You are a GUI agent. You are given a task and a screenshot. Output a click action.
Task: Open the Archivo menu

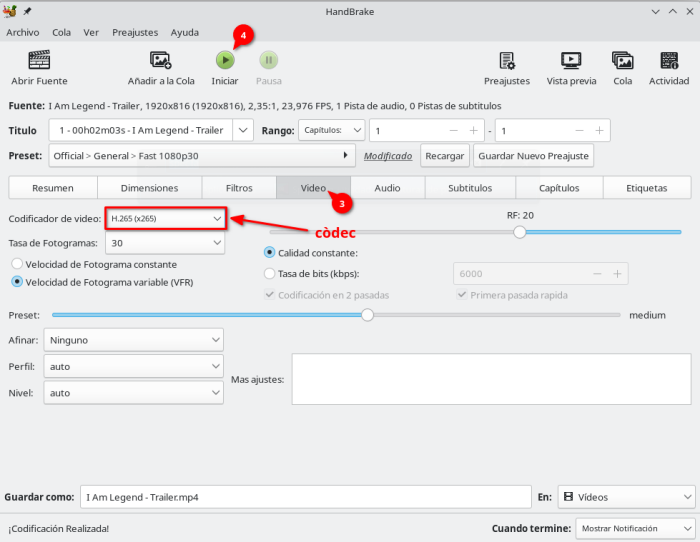(x=23, y=32)
